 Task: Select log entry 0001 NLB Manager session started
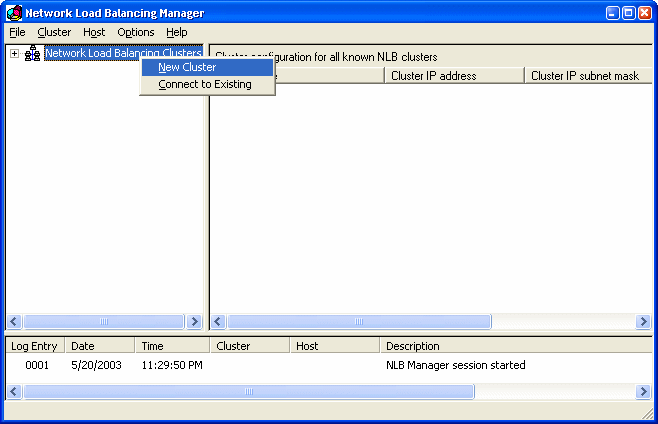329,365
